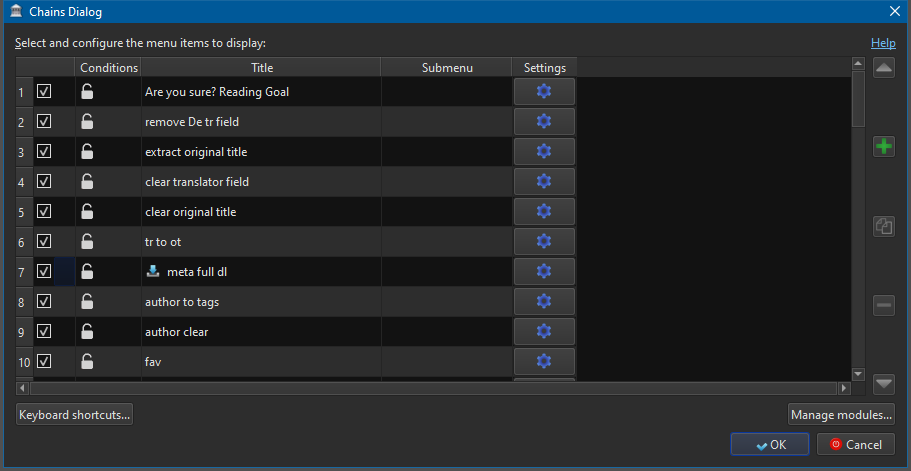Confirm with the OK button
The height and width of the screenshot is (471, 911).
point(770,445)
